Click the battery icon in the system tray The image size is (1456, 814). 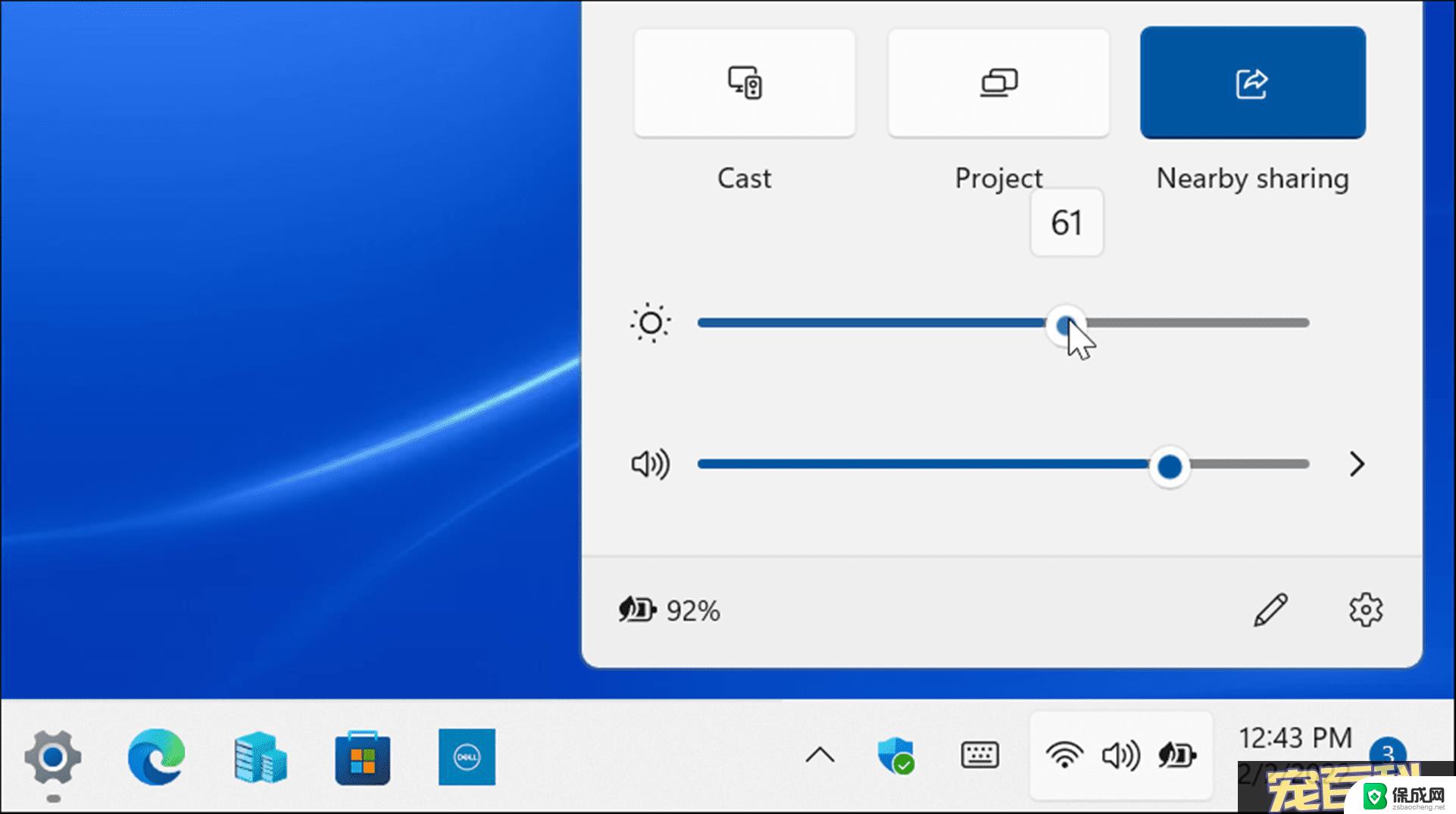[x=1177, y=755]
